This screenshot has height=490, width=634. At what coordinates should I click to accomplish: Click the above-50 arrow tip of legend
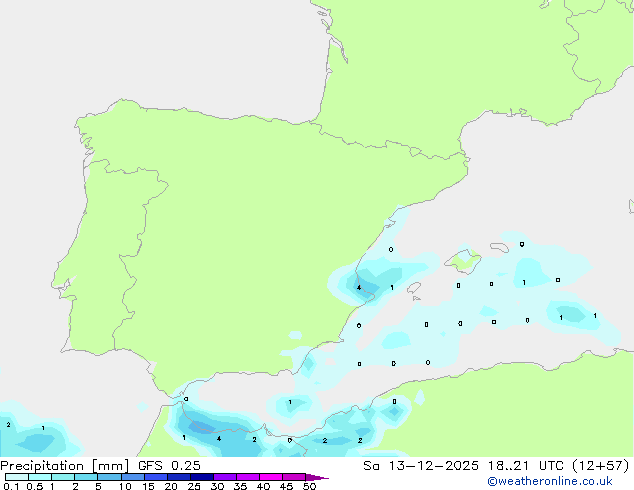(x=317, y=477)
